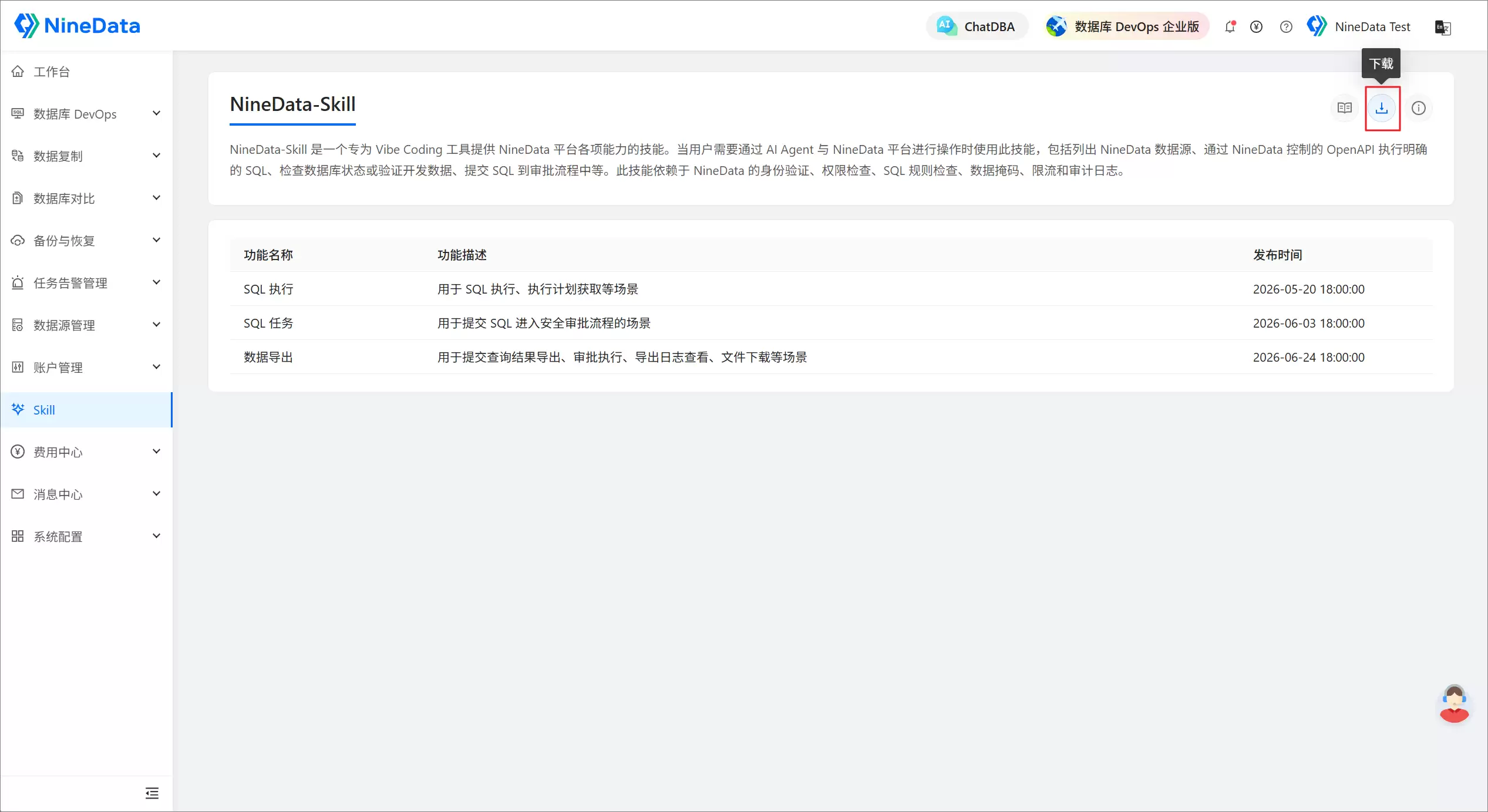Select the 数据导出 table row
This screenshot has width=1488, height=812.
(x=831, y=357)
